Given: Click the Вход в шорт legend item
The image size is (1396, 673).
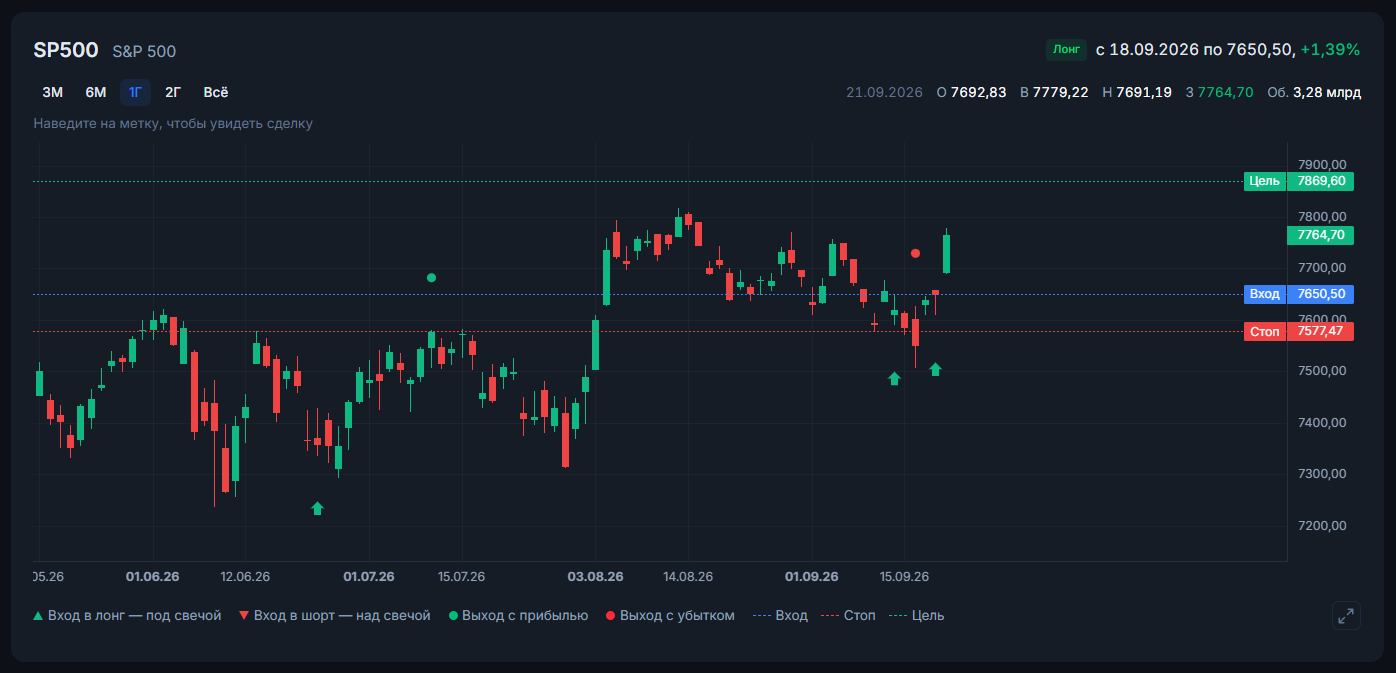Looking at the screenshot, I should point(334,615).
